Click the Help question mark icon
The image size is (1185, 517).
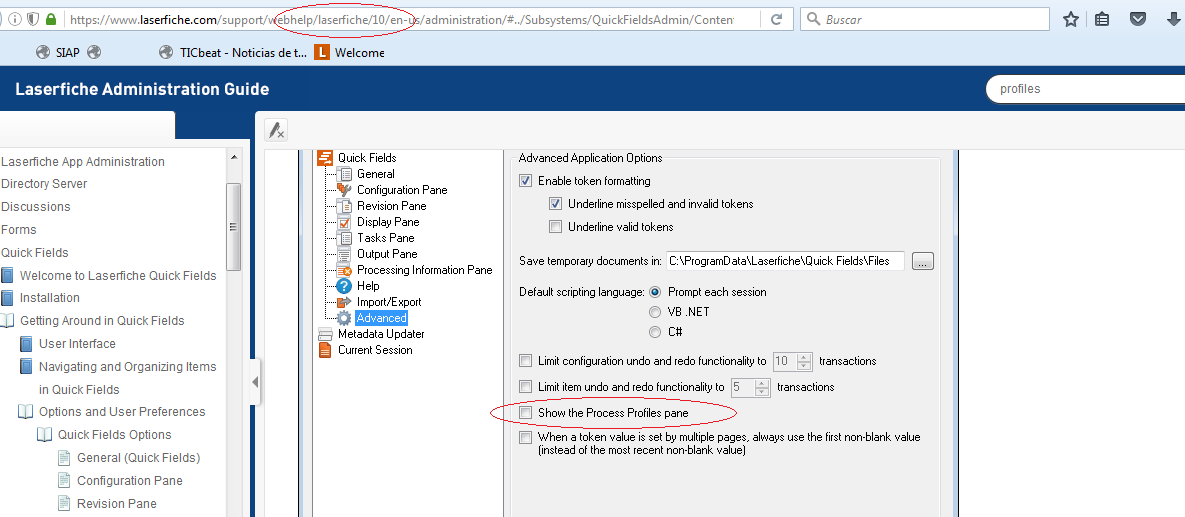pyautogui.click(x=344, y=286)
